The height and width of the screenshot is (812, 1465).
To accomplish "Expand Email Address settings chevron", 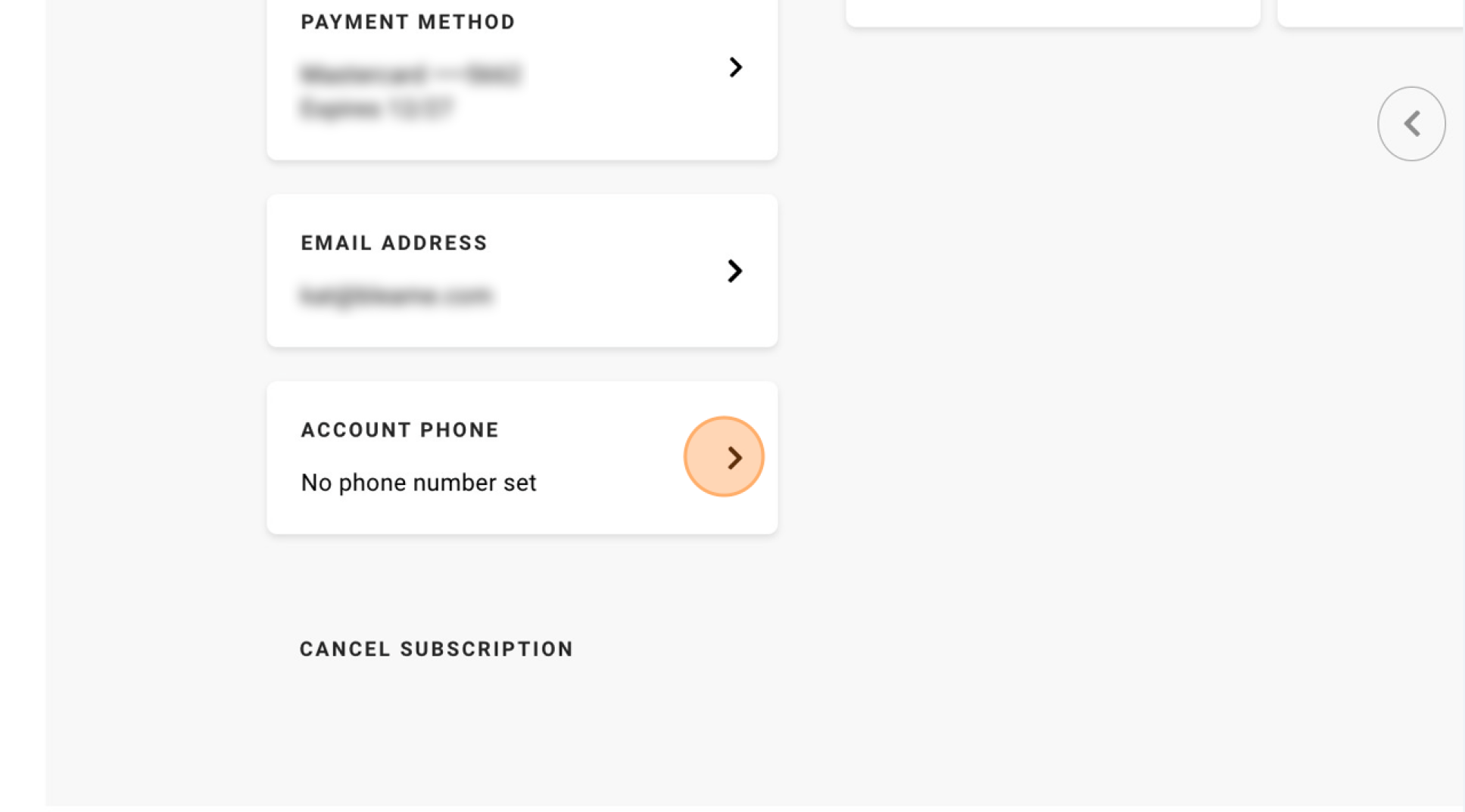I will tap(734, 271).
